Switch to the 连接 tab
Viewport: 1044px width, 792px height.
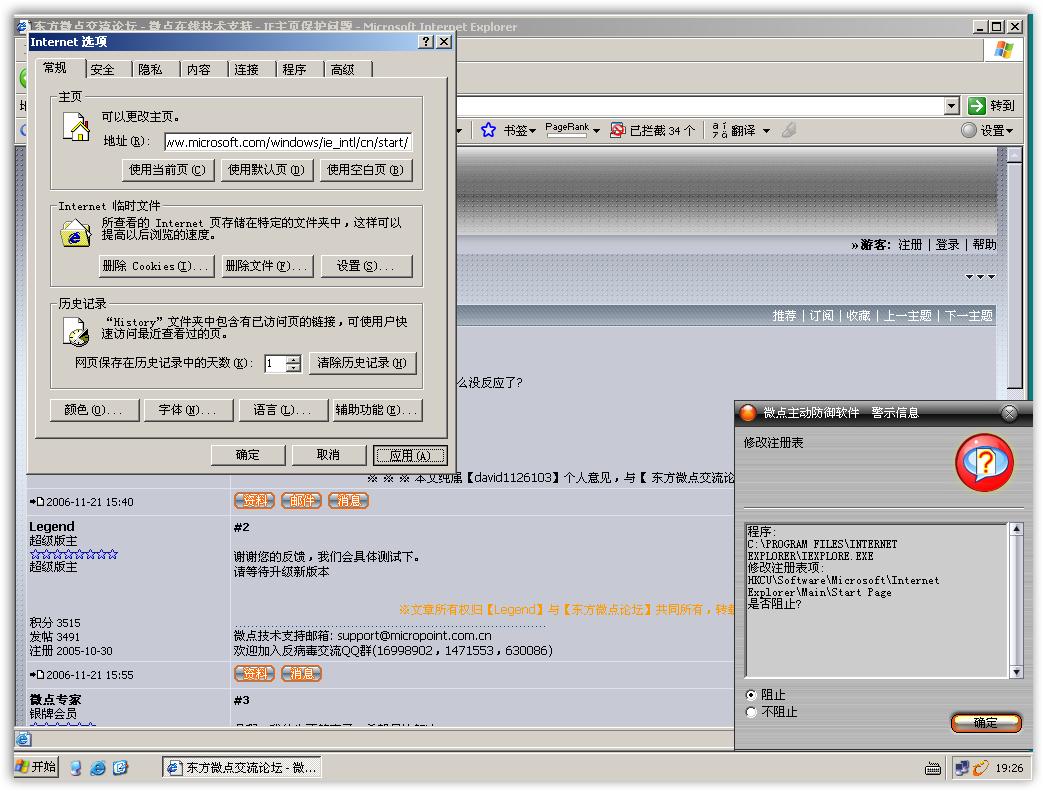click(246, 69)
